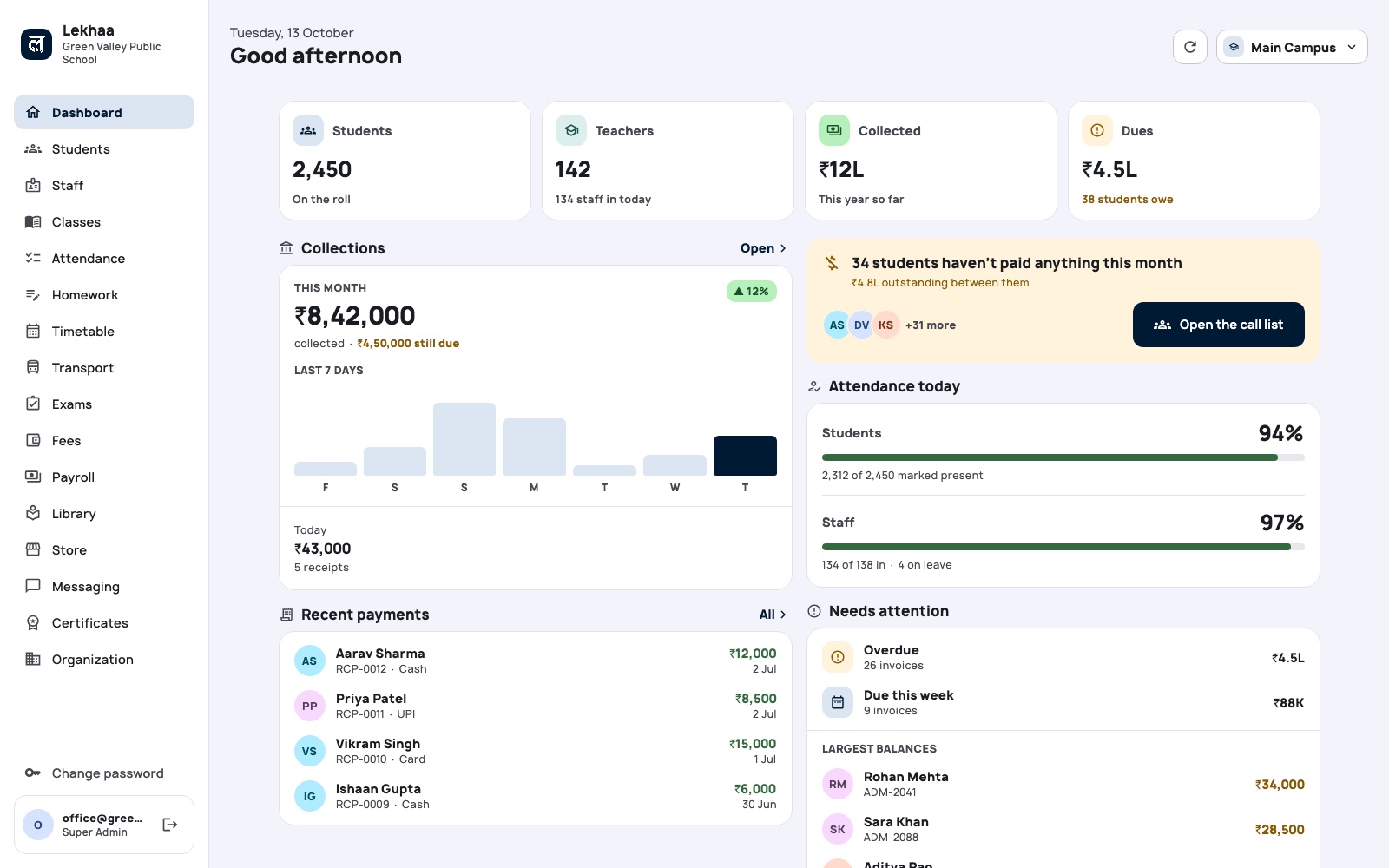
Task: Click the Needs attention info icon
Action: pyautogui.click(x=814, y=611)
